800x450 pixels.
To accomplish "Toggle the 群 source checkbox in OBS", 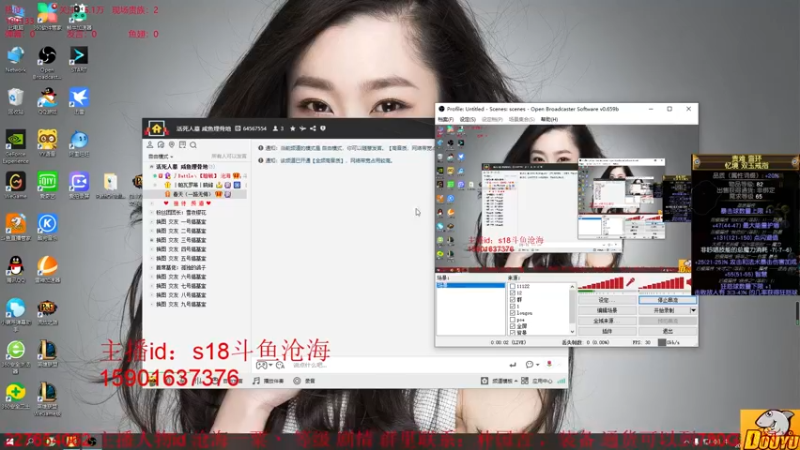I will point(512,299).
